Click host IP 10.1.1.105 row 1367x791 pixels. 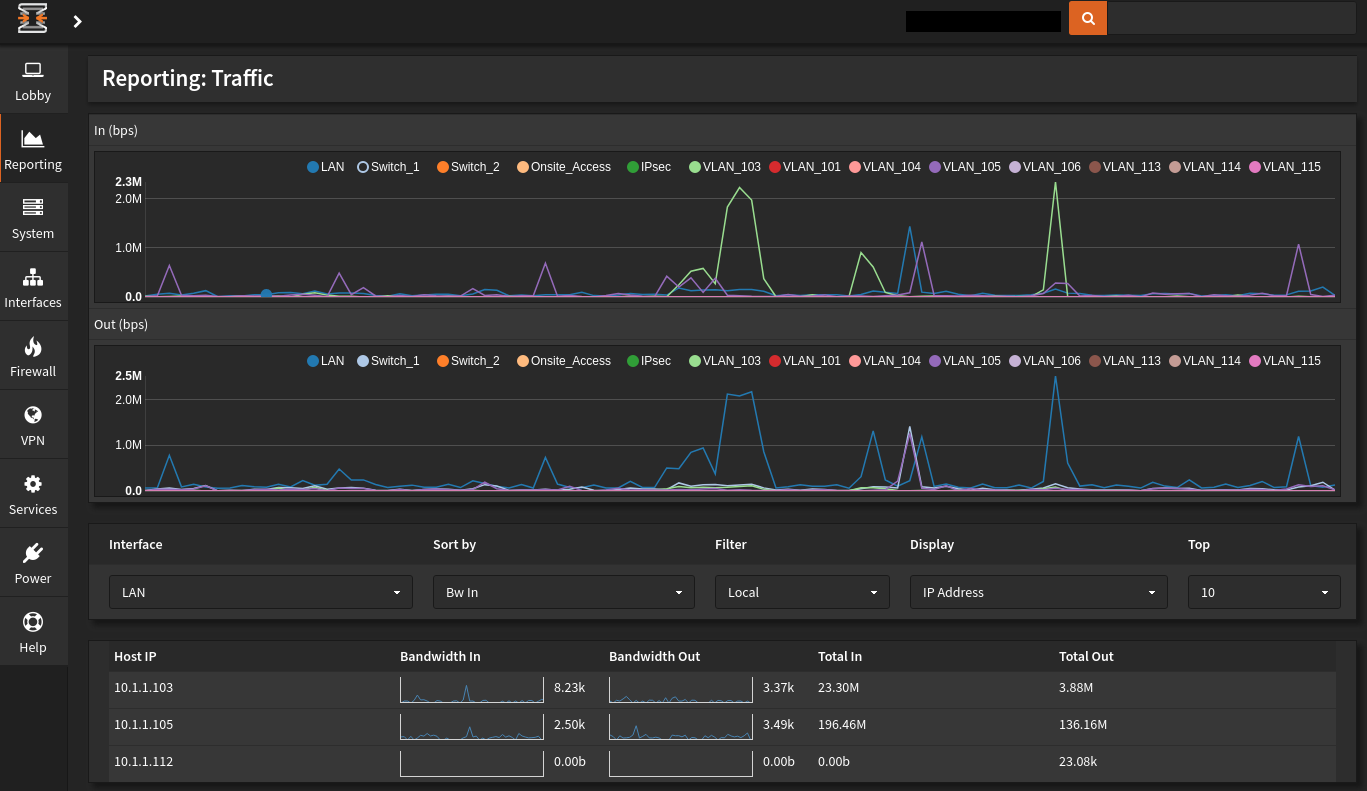(144, 725)
